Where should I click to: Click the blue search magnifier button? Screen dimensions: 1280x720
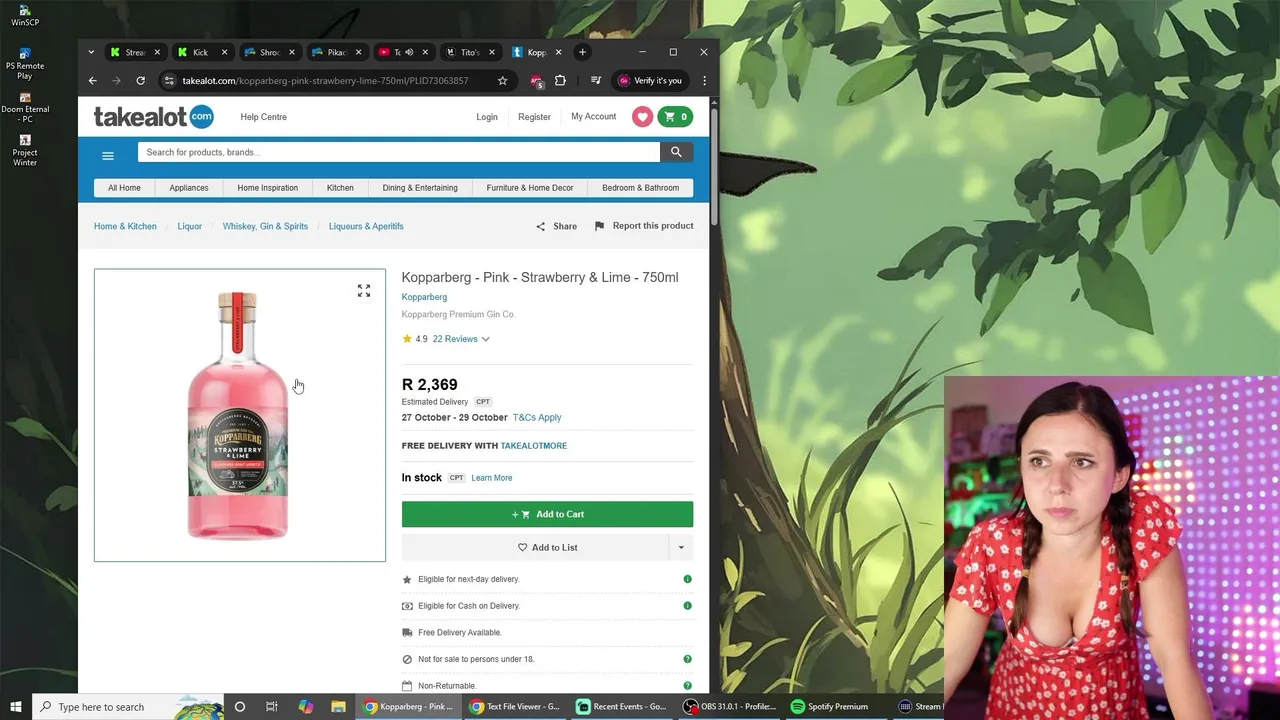(x=676, y=152)
